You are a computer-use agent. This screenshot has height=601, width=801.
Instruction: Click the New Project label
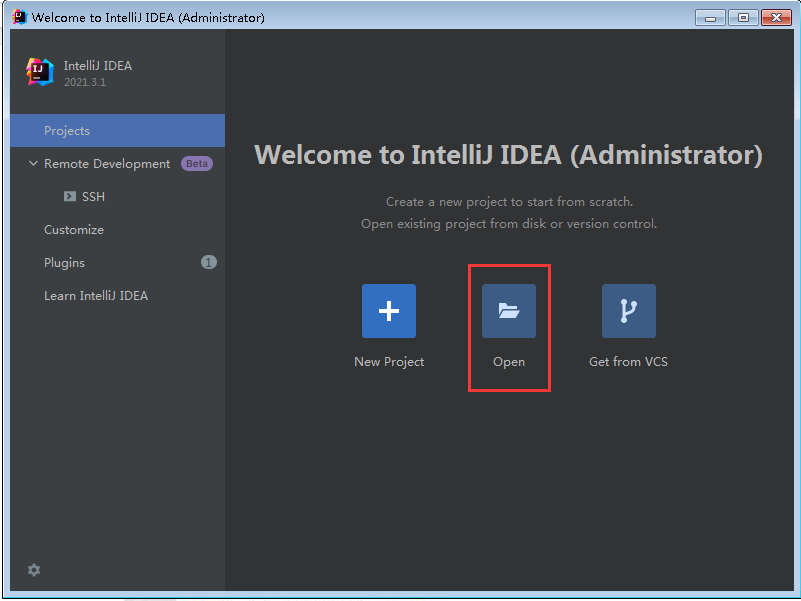[389, 361]
